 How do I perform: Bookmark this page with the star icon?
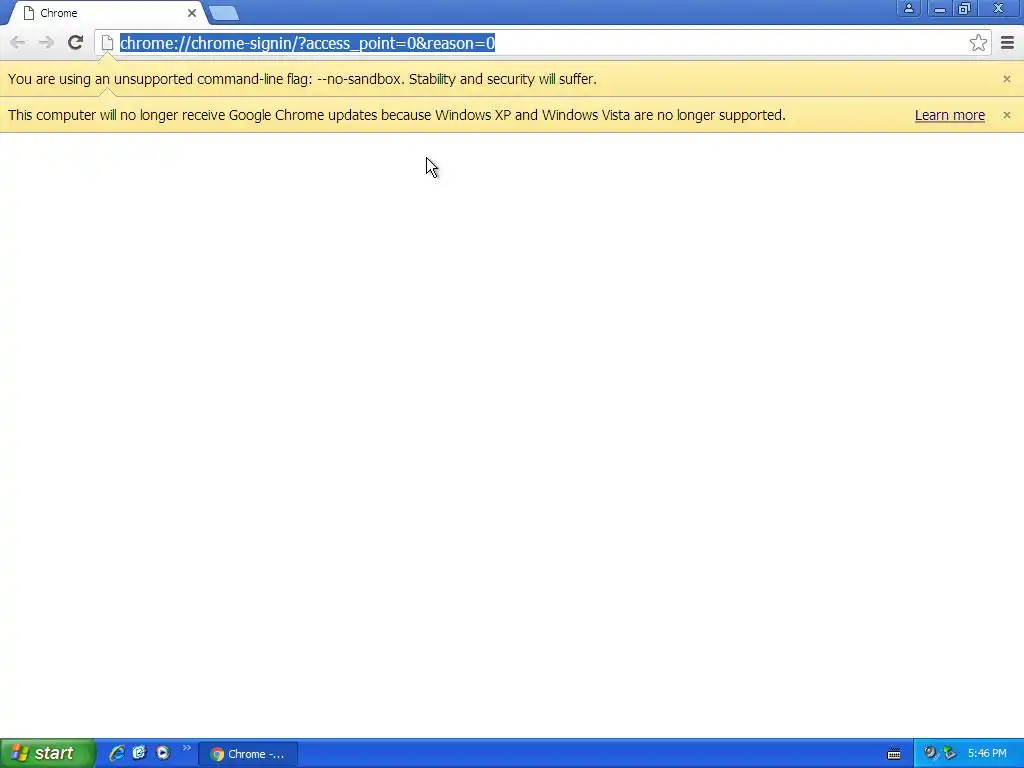[x=978, y=43]
